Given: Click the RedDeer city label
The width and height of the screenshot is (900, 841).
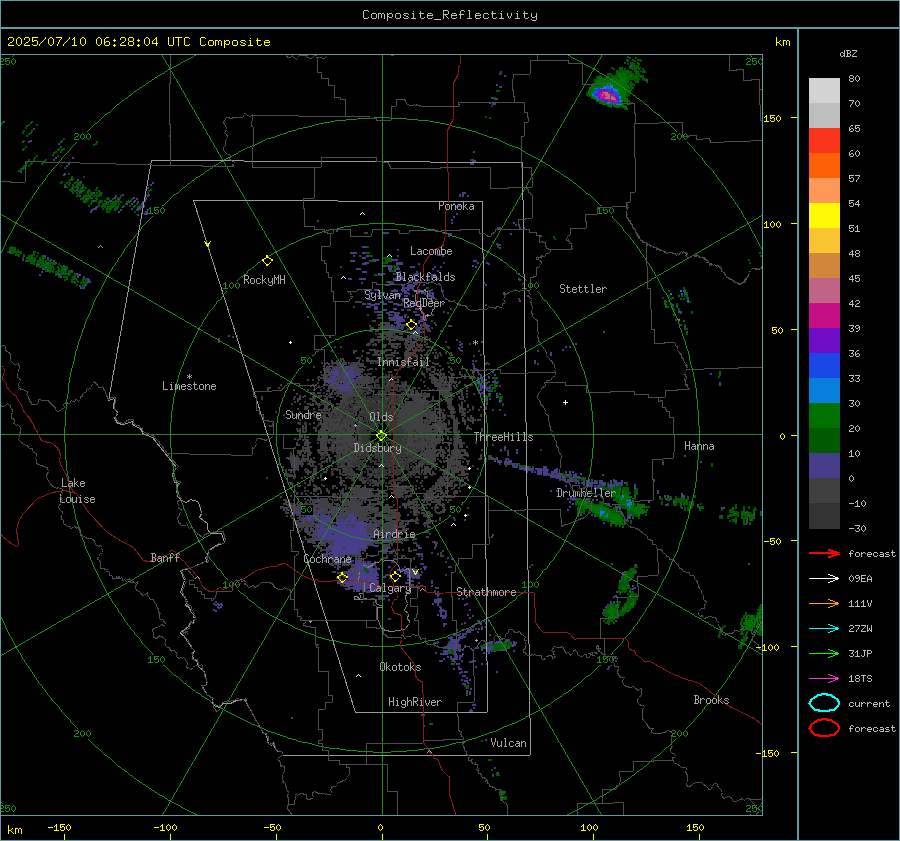Looking at the screenshot, I should pyautogui.click(x=424, y=303).
